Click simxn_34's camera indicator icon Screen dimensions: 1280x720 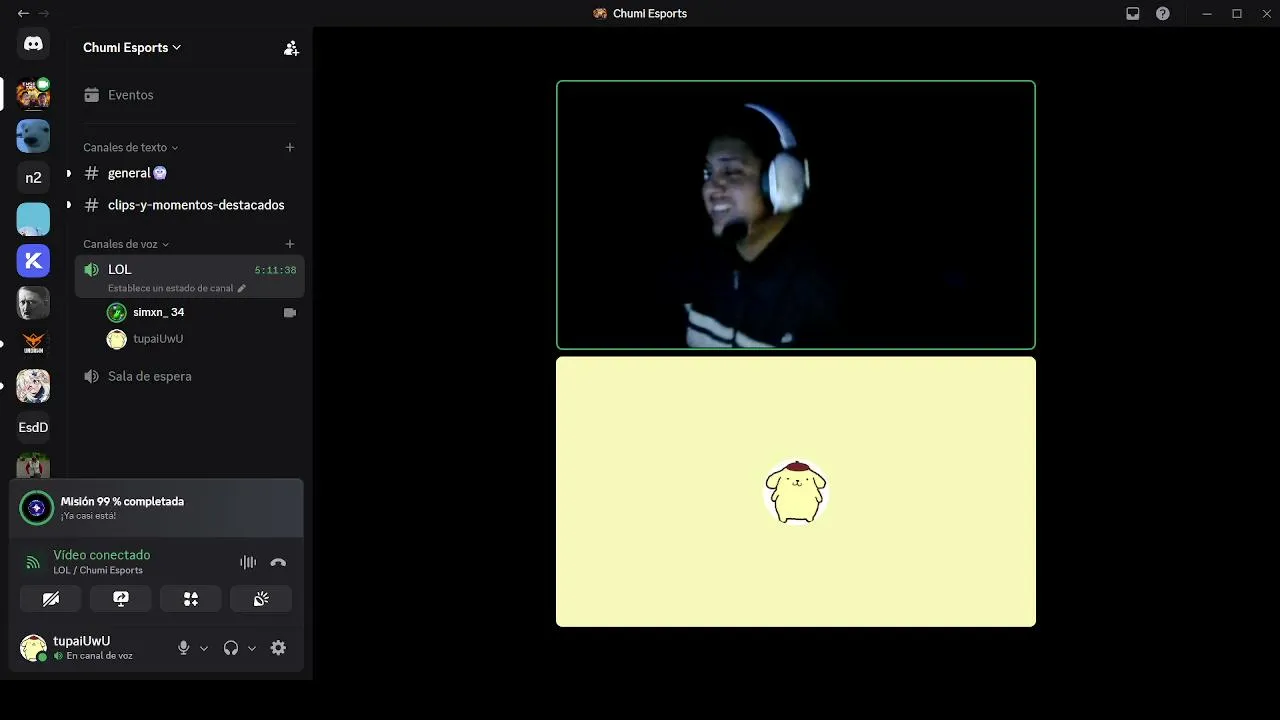290,313
